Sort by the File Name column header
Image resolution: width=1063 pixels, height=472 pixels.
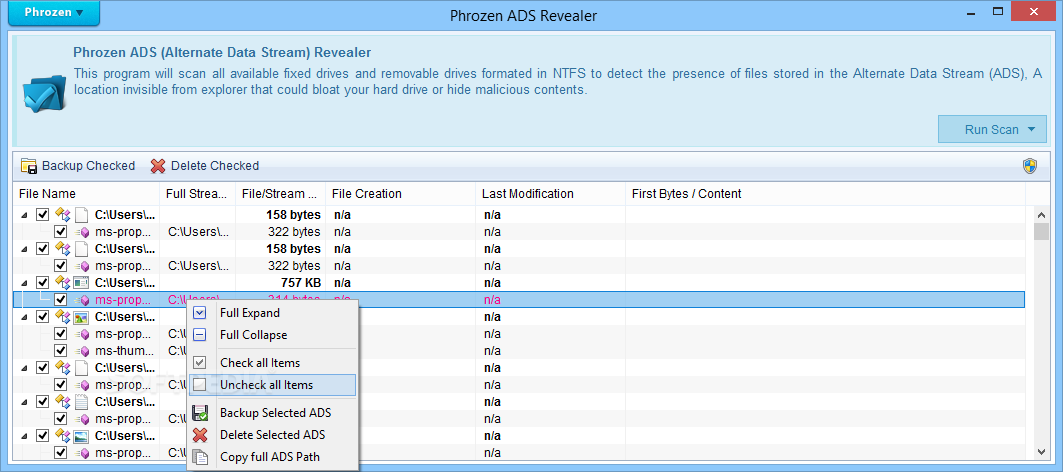click(86, 194)
